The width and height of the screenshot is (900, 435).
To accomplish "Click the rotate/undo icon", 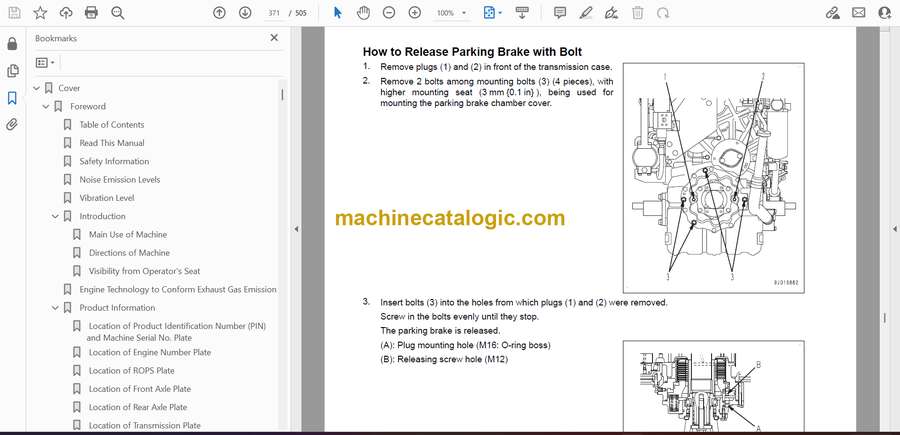I will (x=663, y=13).
